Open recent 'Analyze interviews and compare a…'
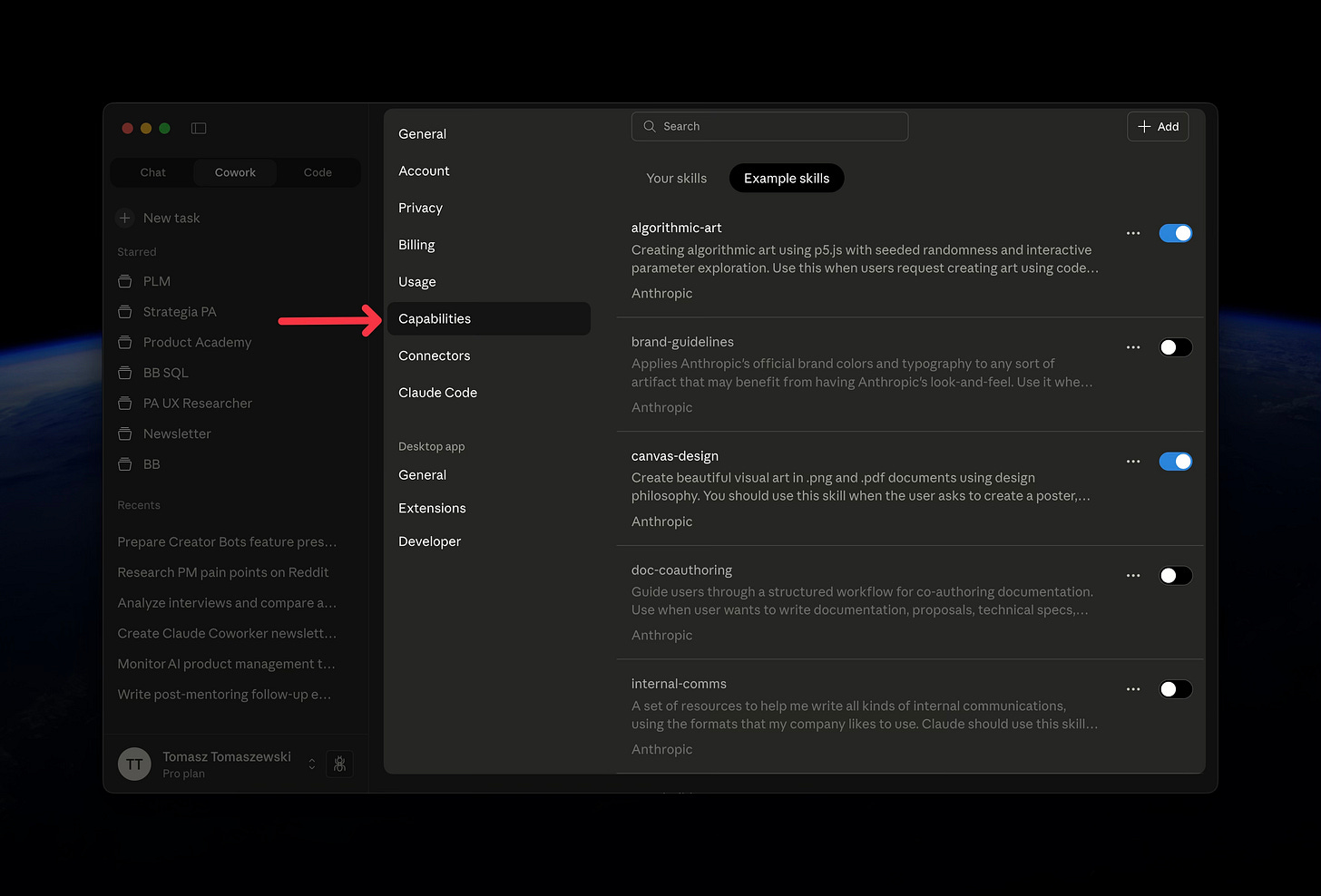Image resolution: width=1321 pixels, height=896 pixels. pos(227,603)
